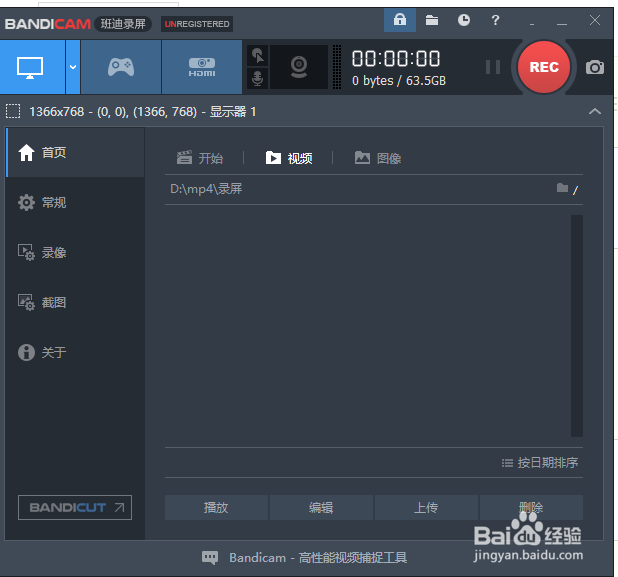Switch to 开始 tab
The height and width of the screenshot is (577, 618).
pos(200,158)
